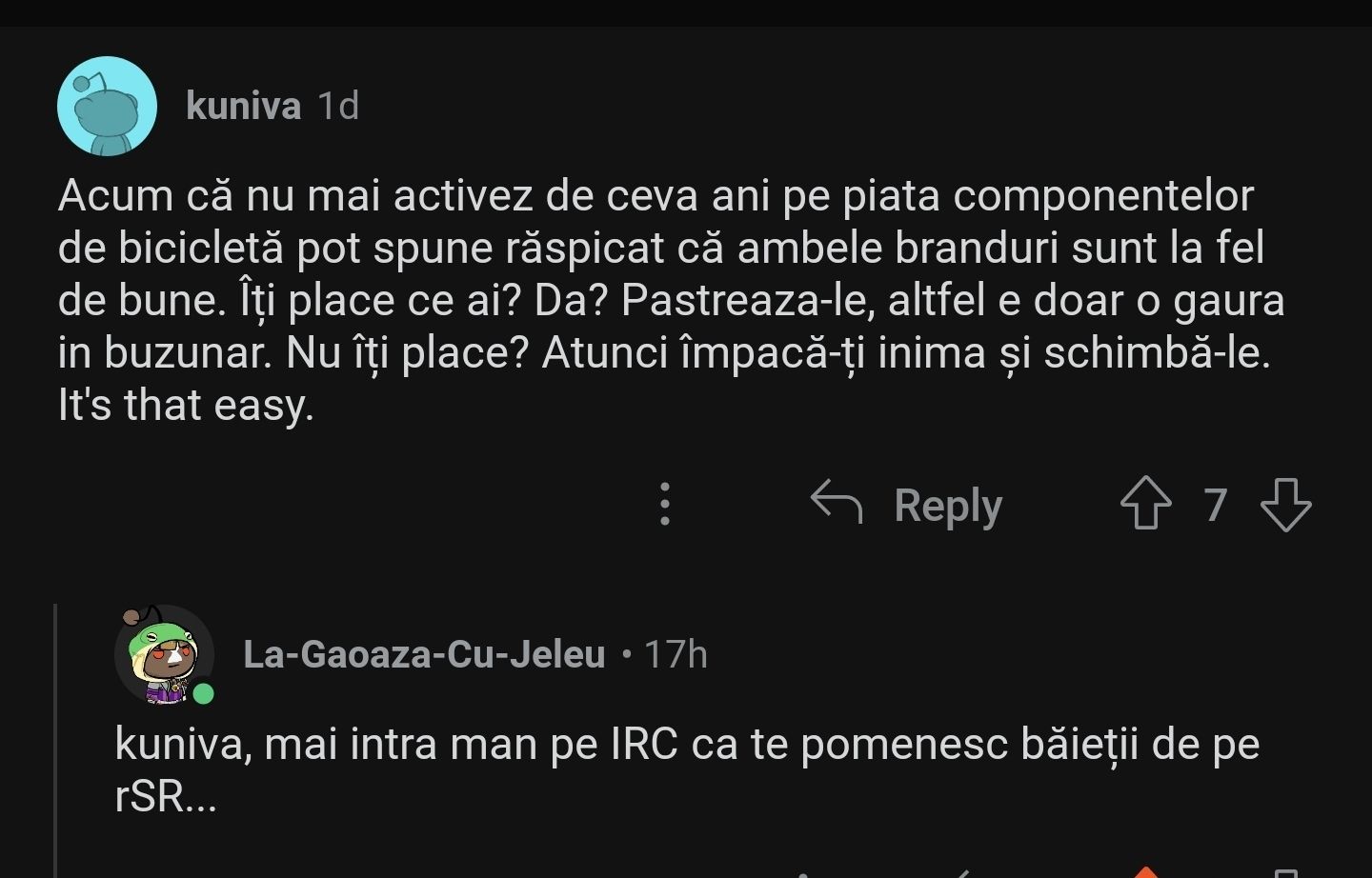Open kuniva's Snoo avatar profile picture

pyautogui.click(x=107, y=106)
